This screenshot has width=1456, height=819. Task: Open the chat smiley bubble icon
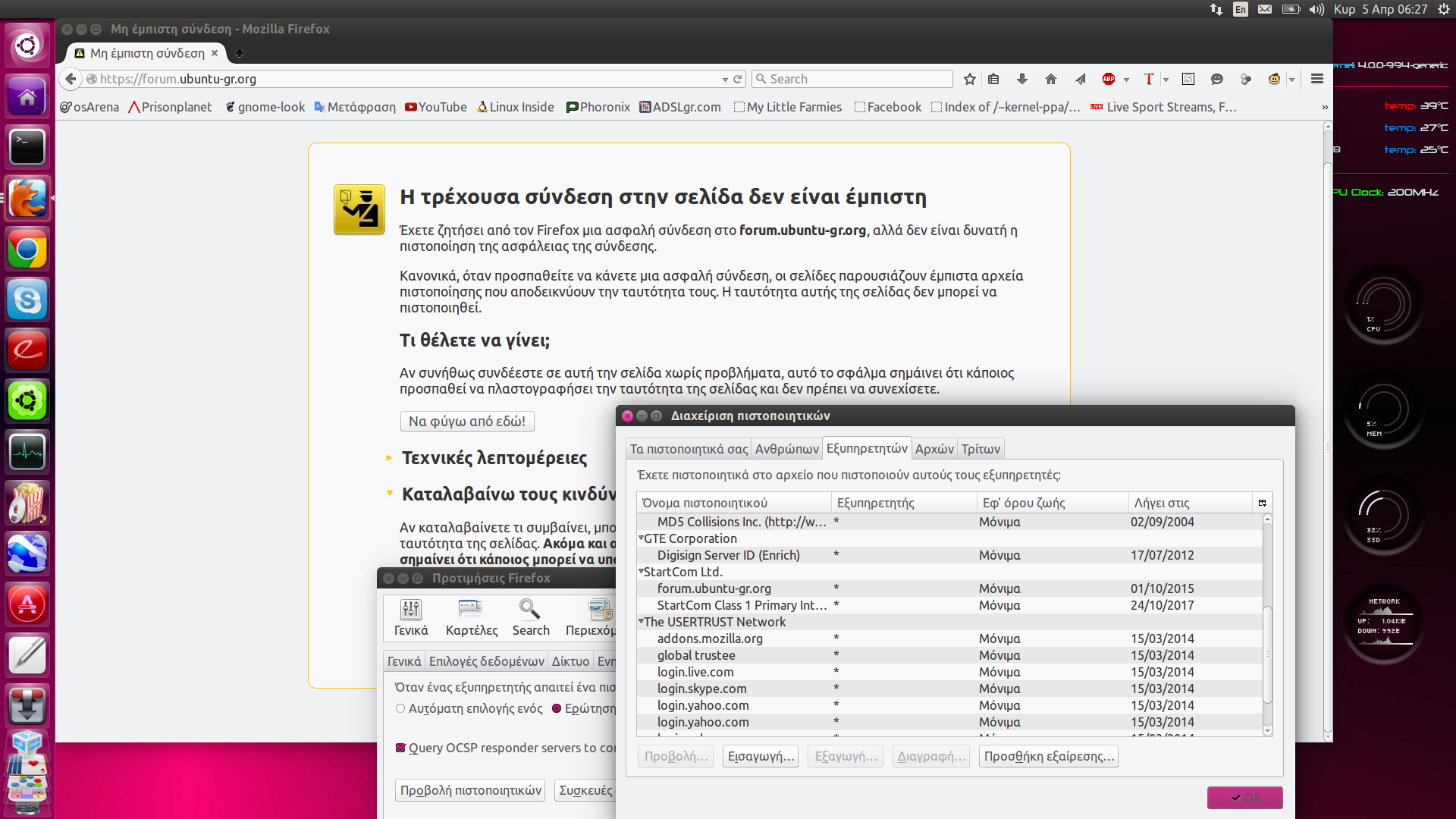pos(1217,79)
